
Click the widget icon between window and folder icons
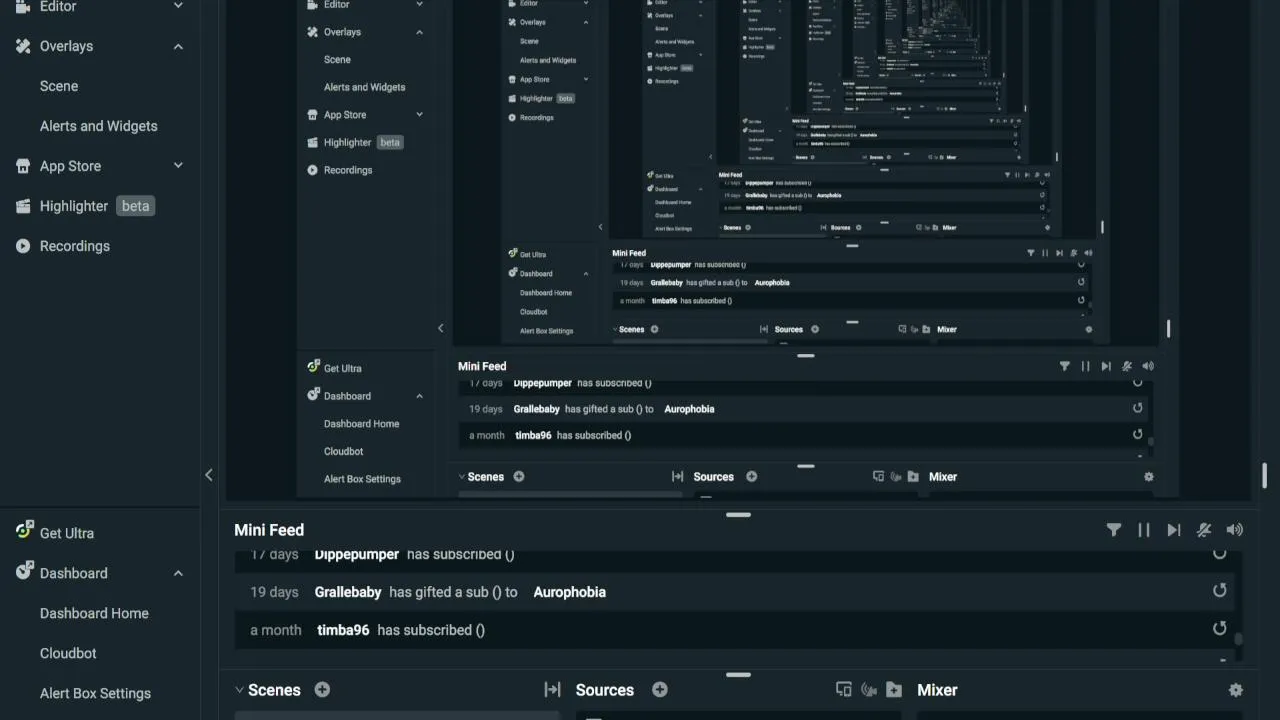coord(869,689)
